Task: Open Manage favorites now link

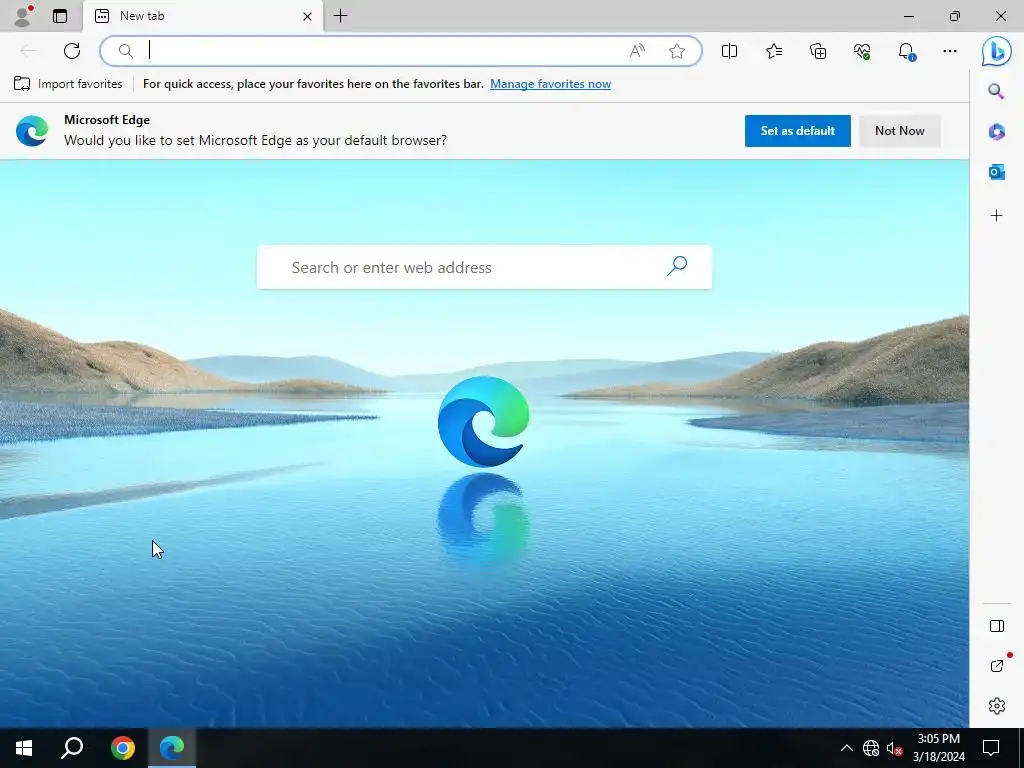Action: pos(551,84)
